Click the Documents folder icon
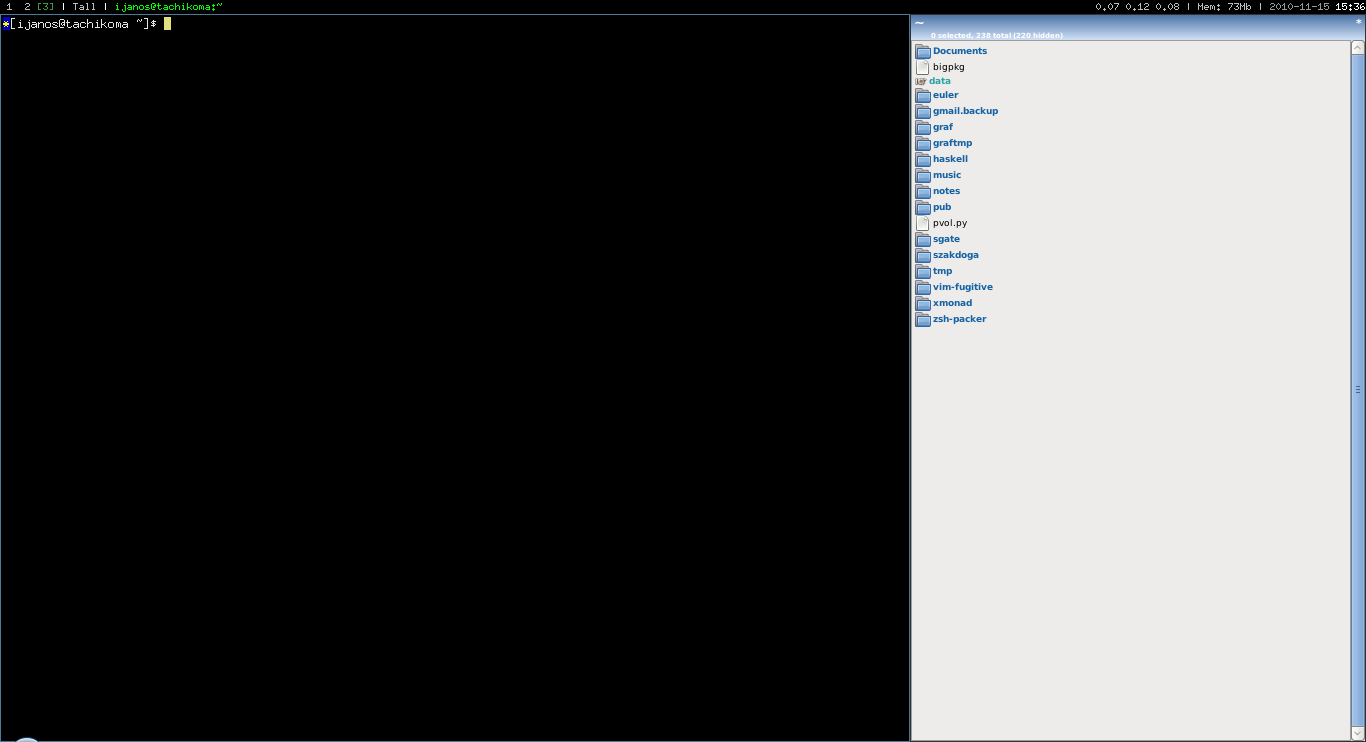Screen dimensions: 1366x742 pyautogui.click(x=923, y=51)
